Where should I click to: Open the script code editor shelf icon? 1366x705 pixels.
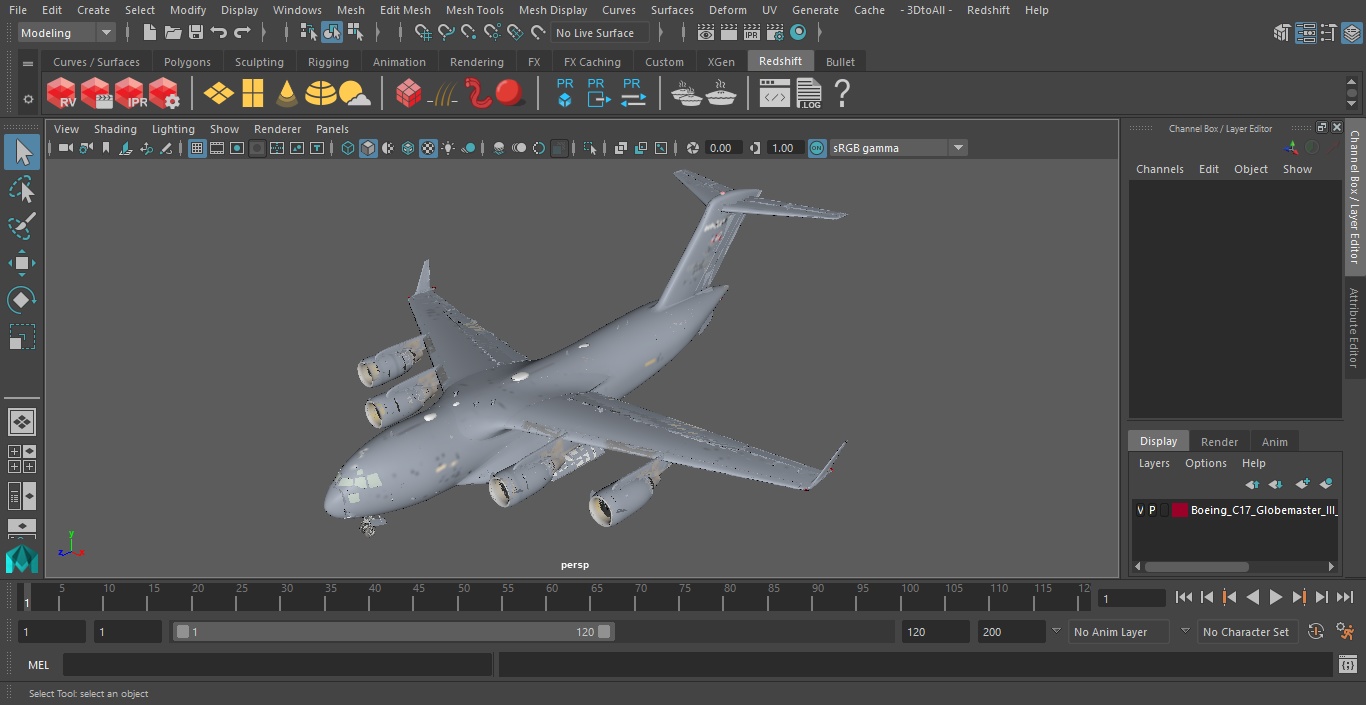[775, 93]
